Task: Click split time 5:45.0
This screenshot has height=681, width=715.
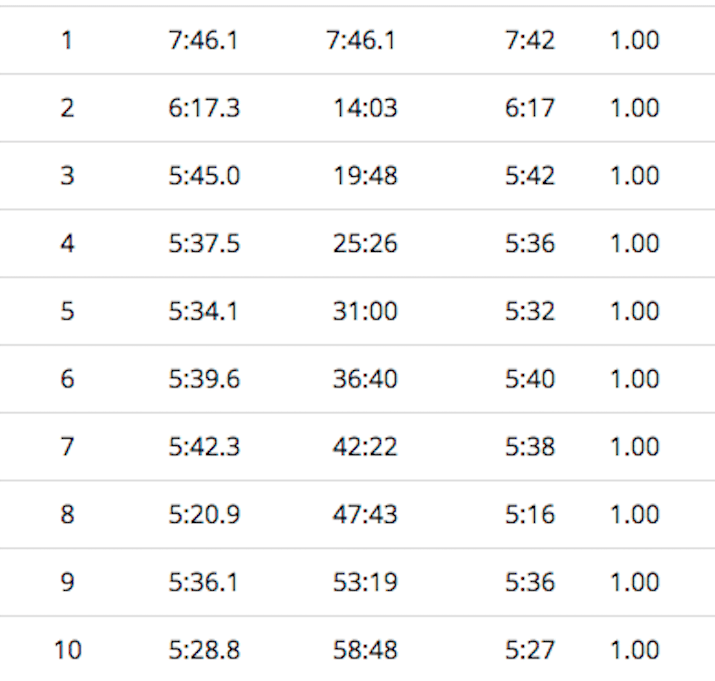Action: 204,176
